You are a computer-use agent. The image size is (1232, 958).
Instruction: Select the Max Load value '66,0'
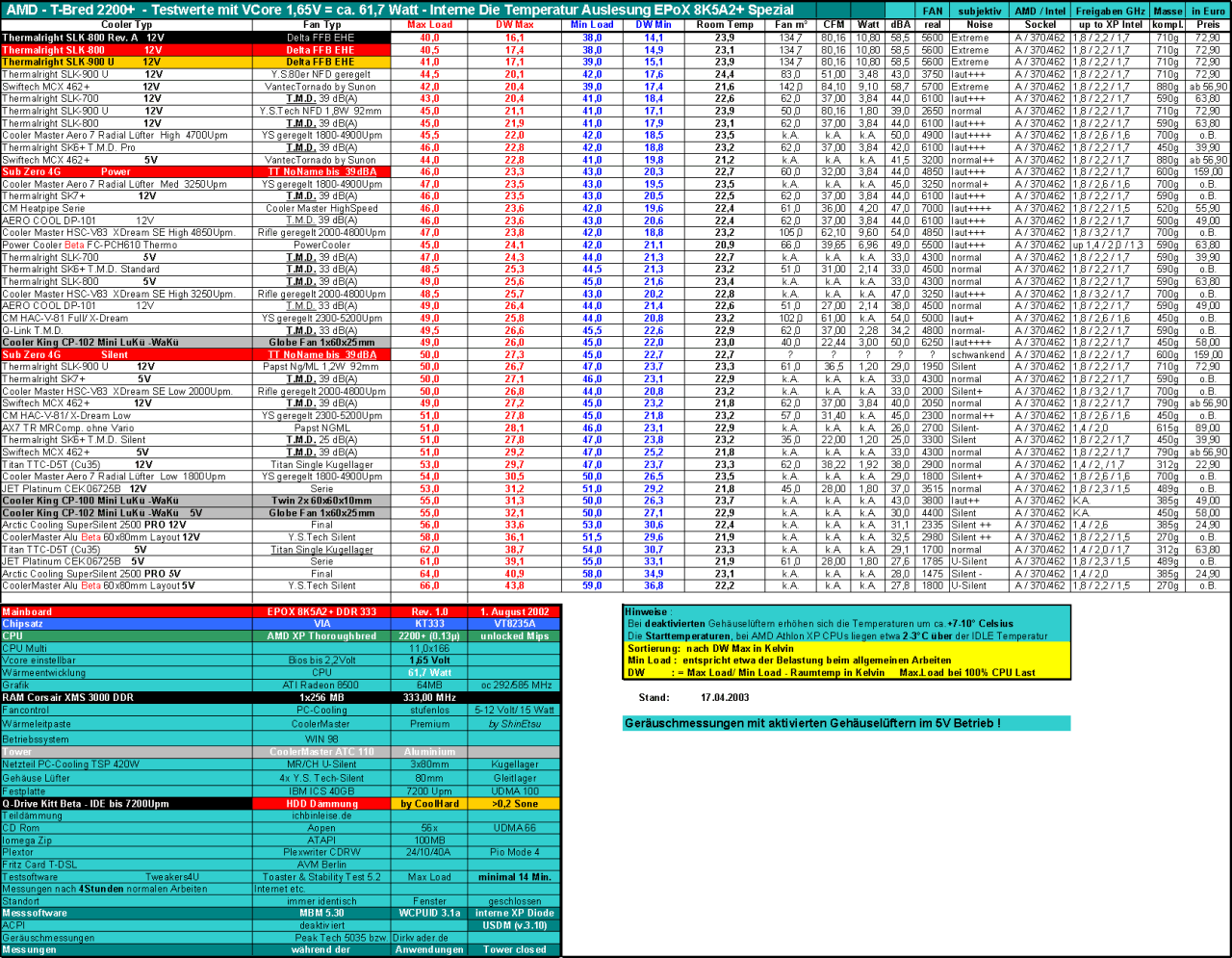[x=429, y=585]
